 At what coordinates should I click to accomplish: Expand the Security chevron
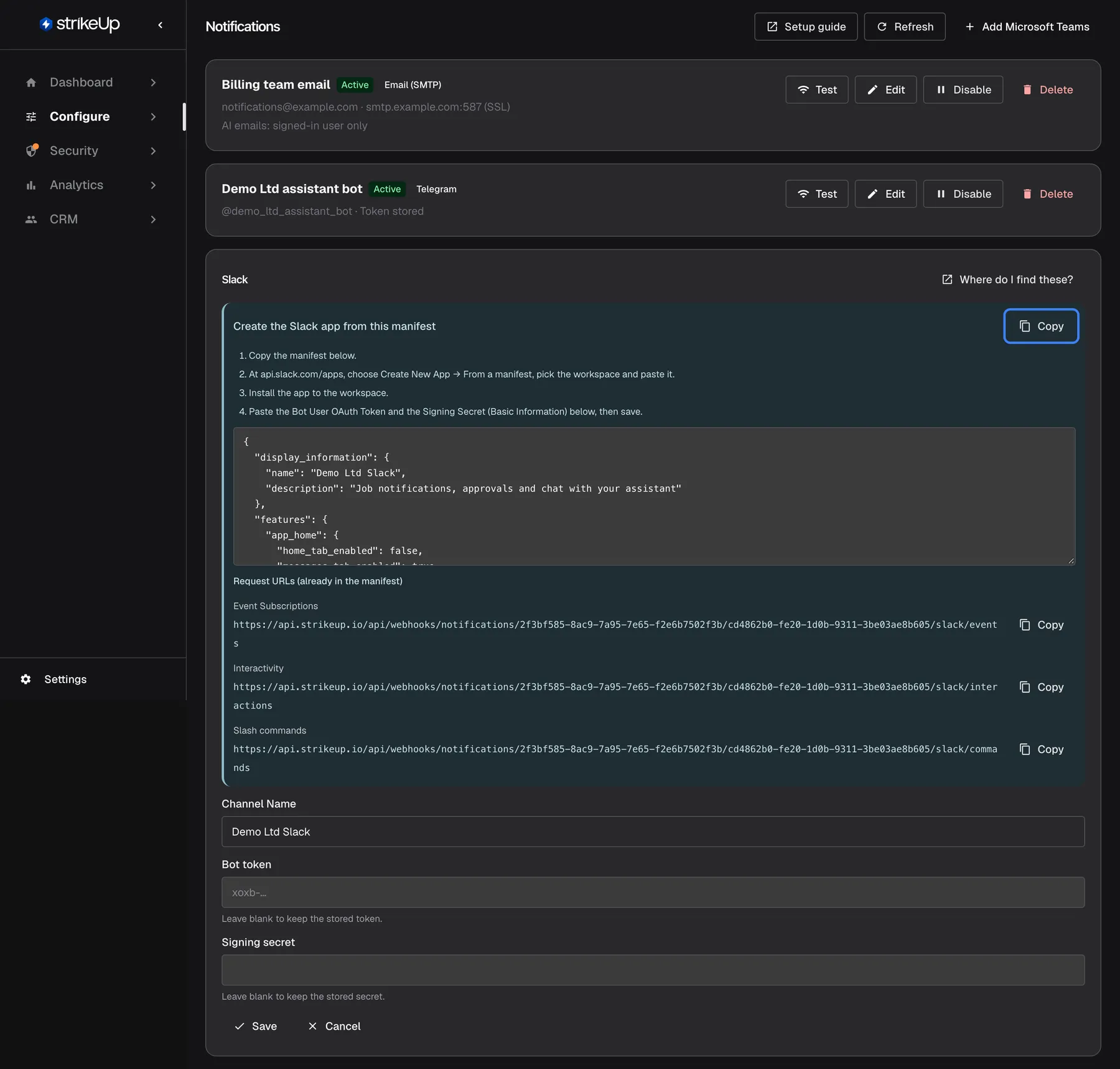coord(153,151)
